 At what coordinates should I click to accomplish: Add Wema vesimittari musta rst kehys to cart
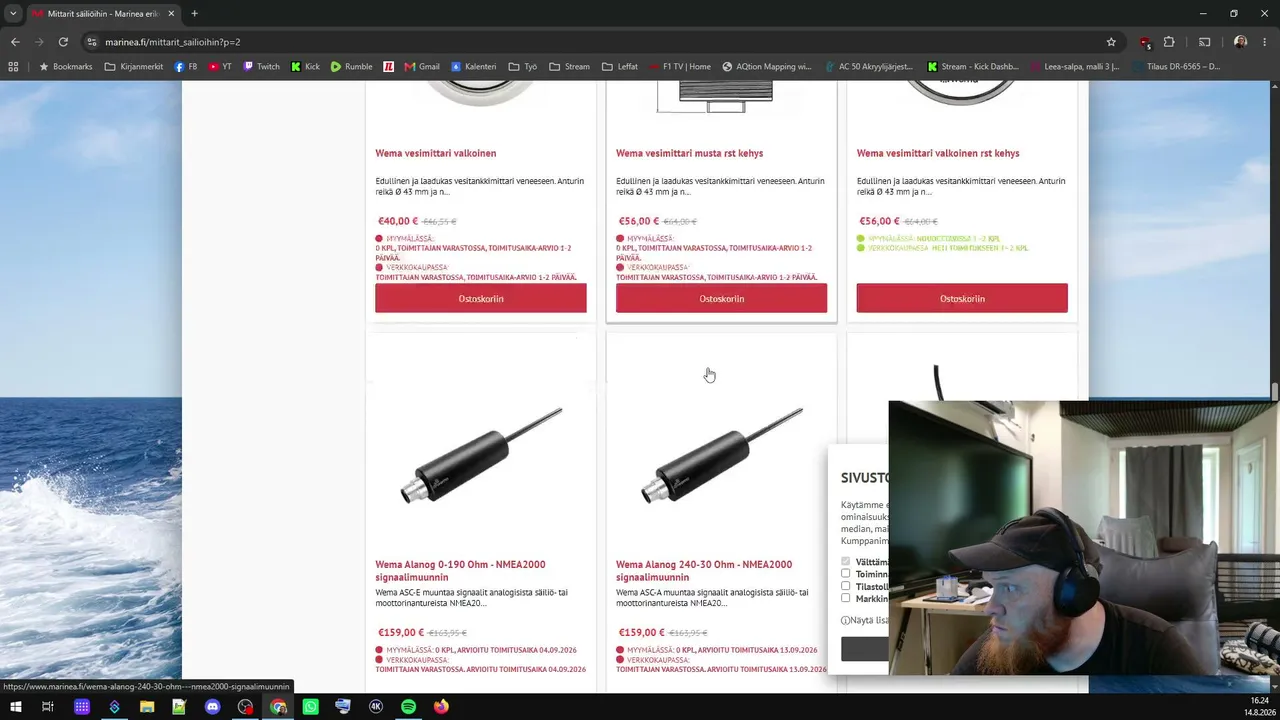721,299
